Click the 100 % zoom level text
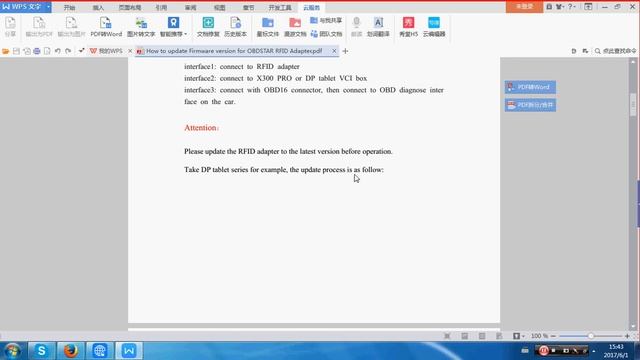The image size is (640, 360). (x=539, y=336)
